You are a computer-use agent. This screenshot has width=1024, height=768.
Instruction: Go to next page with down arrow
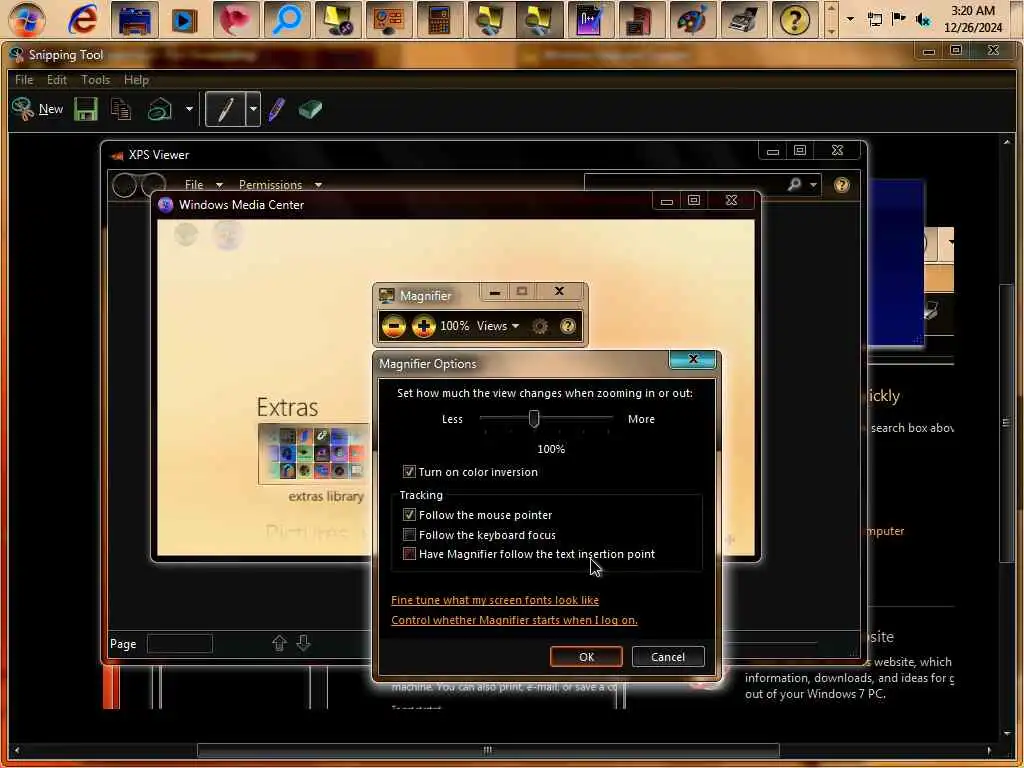(303, 644)
